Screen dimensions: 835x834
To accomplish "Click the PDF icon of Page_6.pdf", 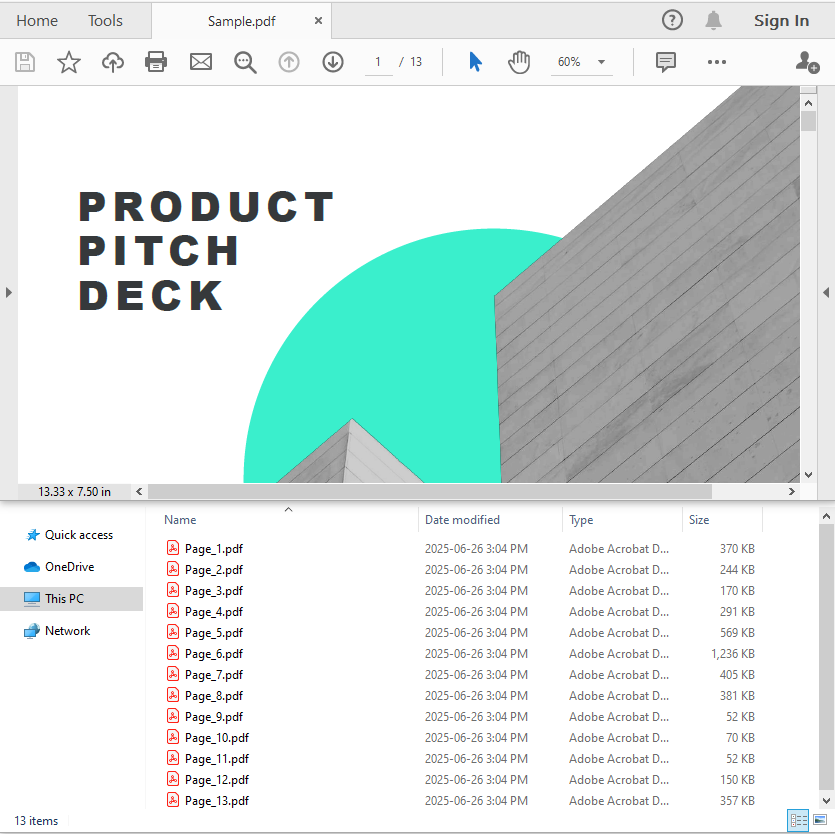I will (173, 653).
